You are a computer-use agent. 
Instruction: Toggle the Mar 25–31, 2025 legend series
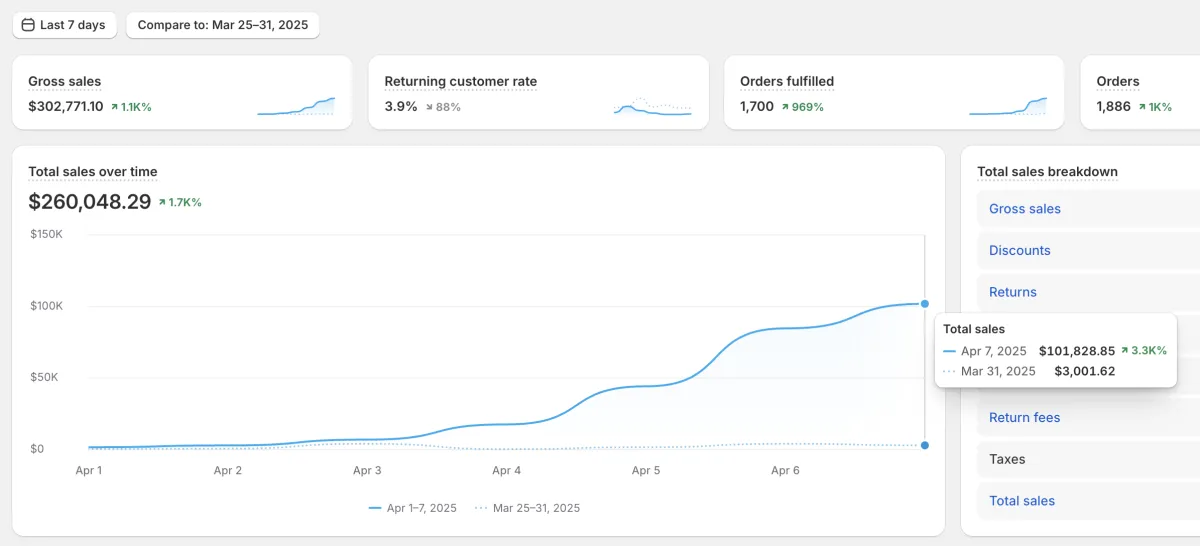[x=527, y=508]
